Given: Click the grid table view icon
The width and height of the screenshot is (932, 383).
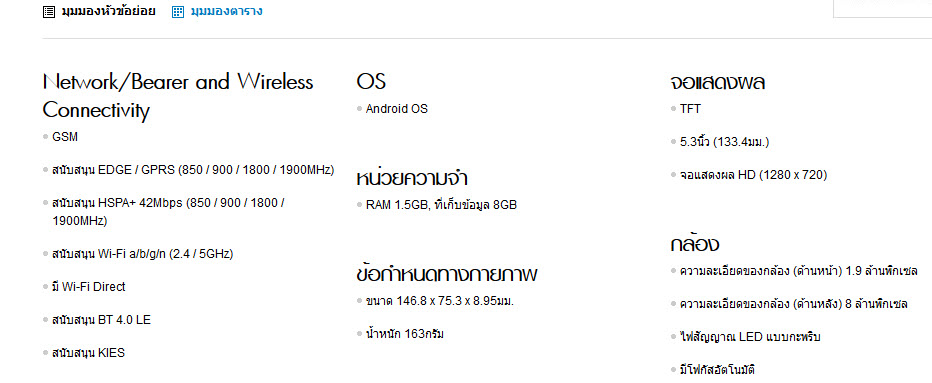Looking at the screenshot, I should (x=178, y=11).
